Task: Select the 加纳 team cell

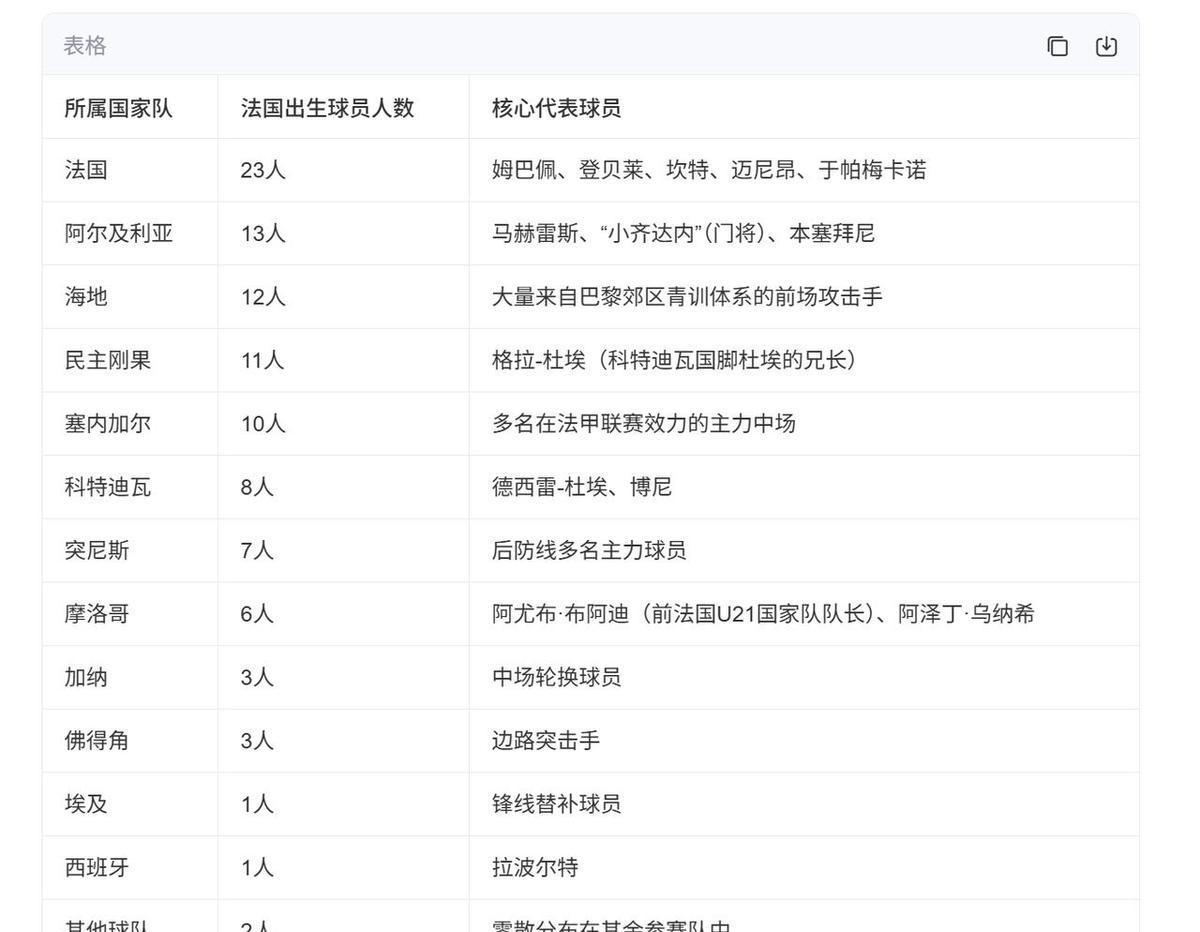Action: pos(130,678)
